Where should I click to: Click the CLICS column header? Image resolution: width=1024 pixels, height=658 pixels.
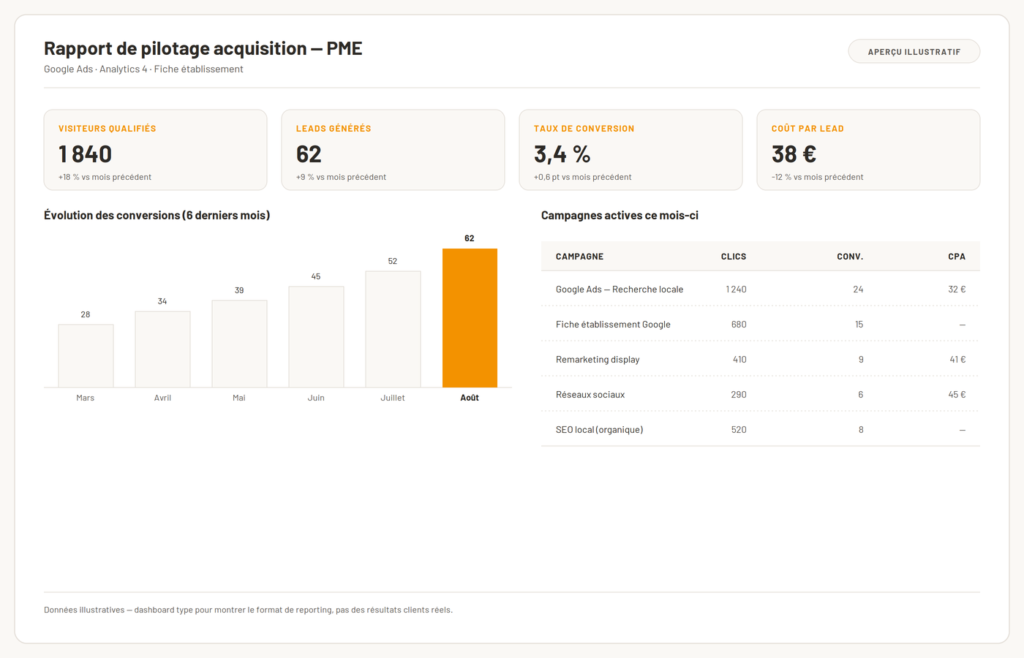(x=733, y=257)
